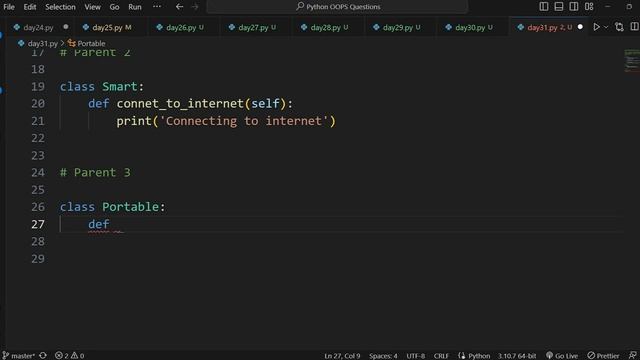Click the 'def' keyword on line 27
640x360 pixels.
pos(99,224)
